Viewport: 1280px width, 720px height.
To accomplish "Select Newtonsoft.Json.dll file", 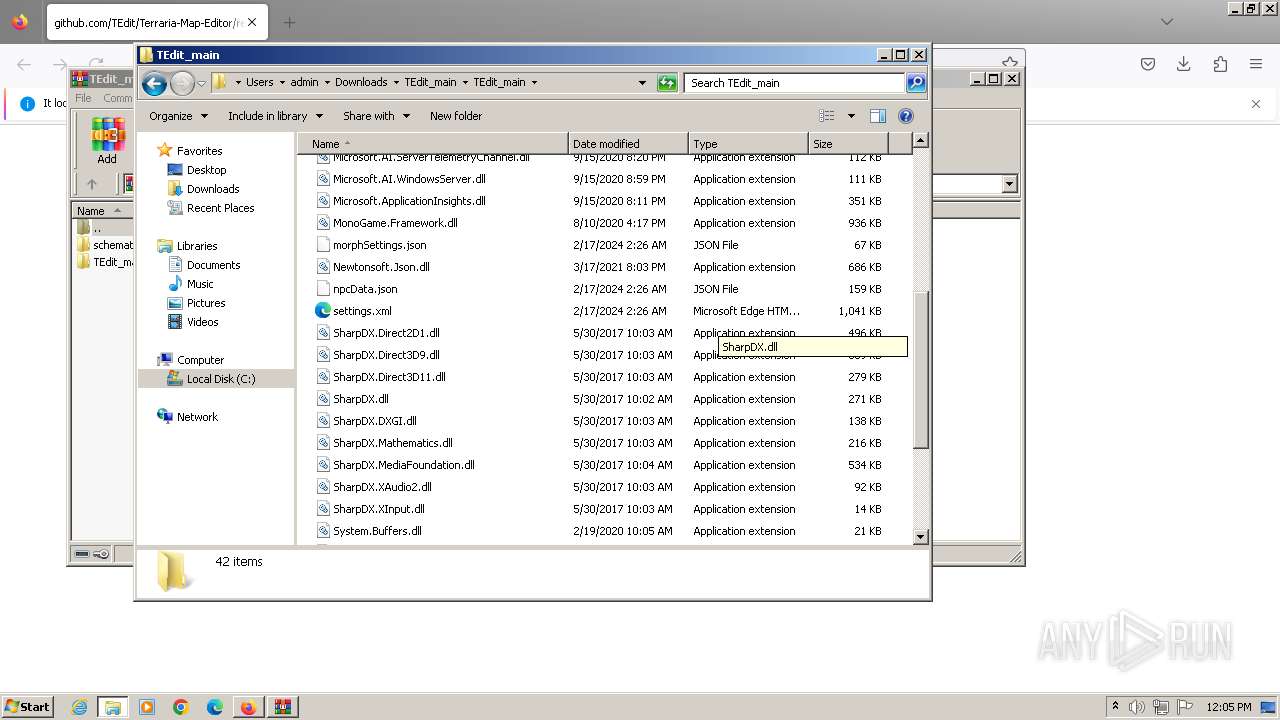I will coord(381,267).
